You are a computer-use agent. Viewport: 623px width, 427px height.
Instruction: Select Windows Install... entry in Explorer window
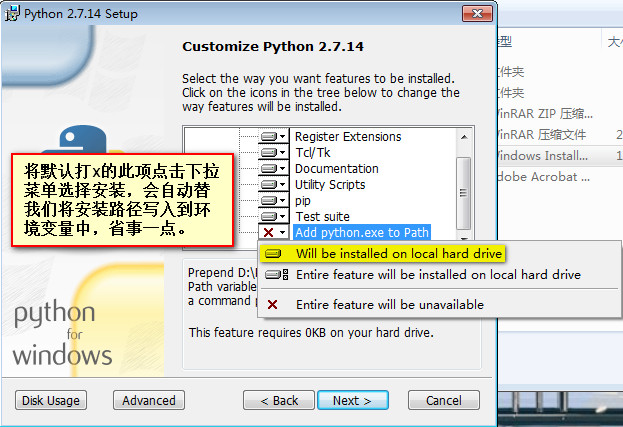click(543, 156)
